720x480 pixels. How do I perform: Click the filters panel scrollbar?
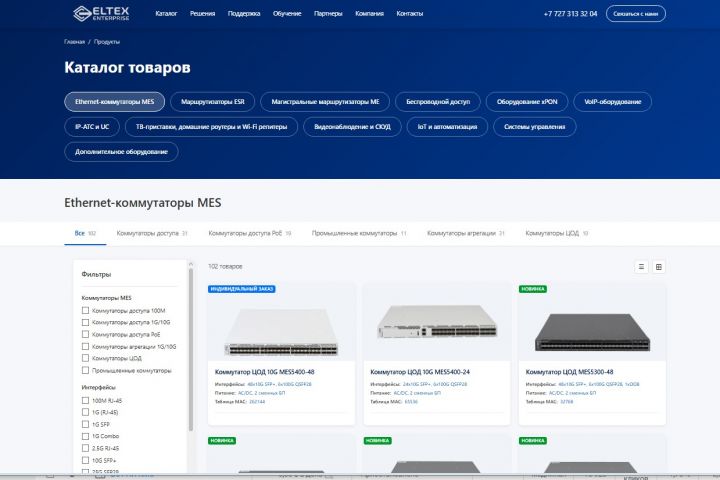pos(191,349)
